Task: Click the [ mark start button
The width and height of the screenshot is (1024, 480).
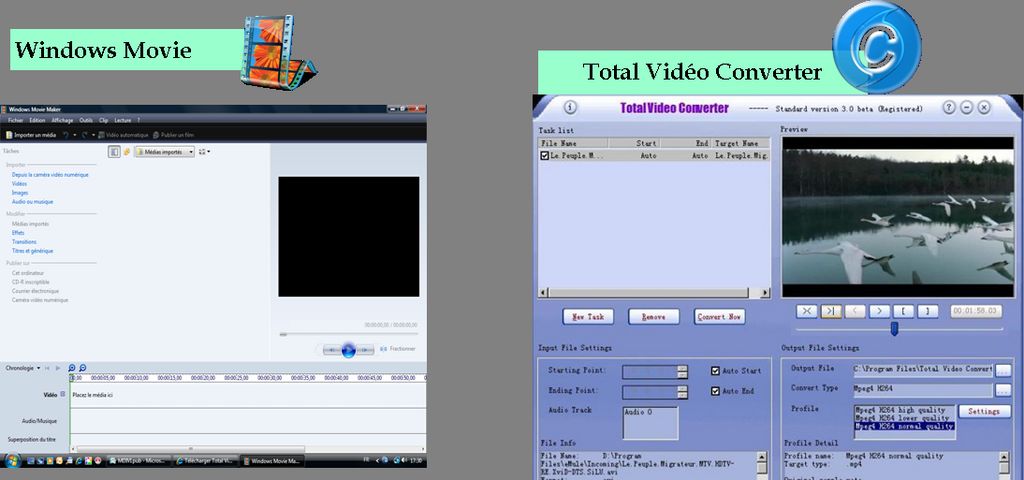Action: (903, 312)
